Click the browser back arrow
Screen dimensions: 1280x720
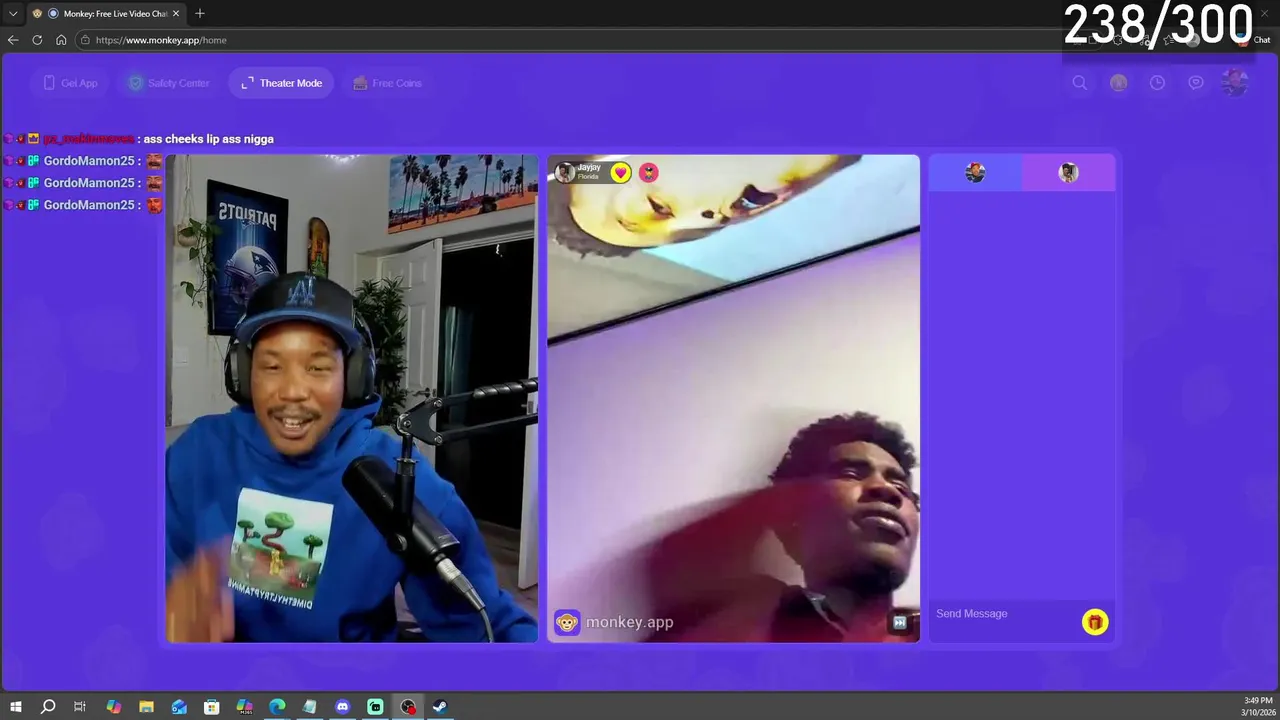click(x=13, y=40)
